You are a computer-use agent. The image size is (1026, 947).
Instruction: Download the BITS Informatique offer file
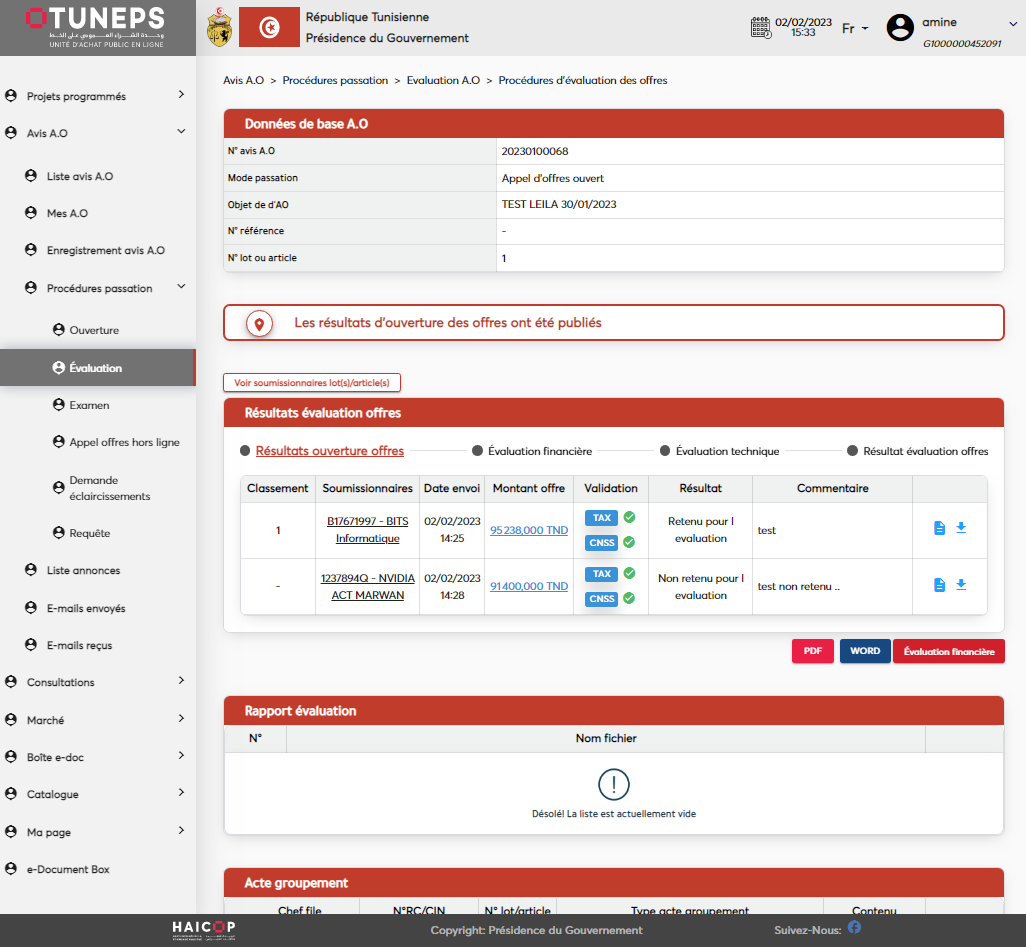coord(961,528)
